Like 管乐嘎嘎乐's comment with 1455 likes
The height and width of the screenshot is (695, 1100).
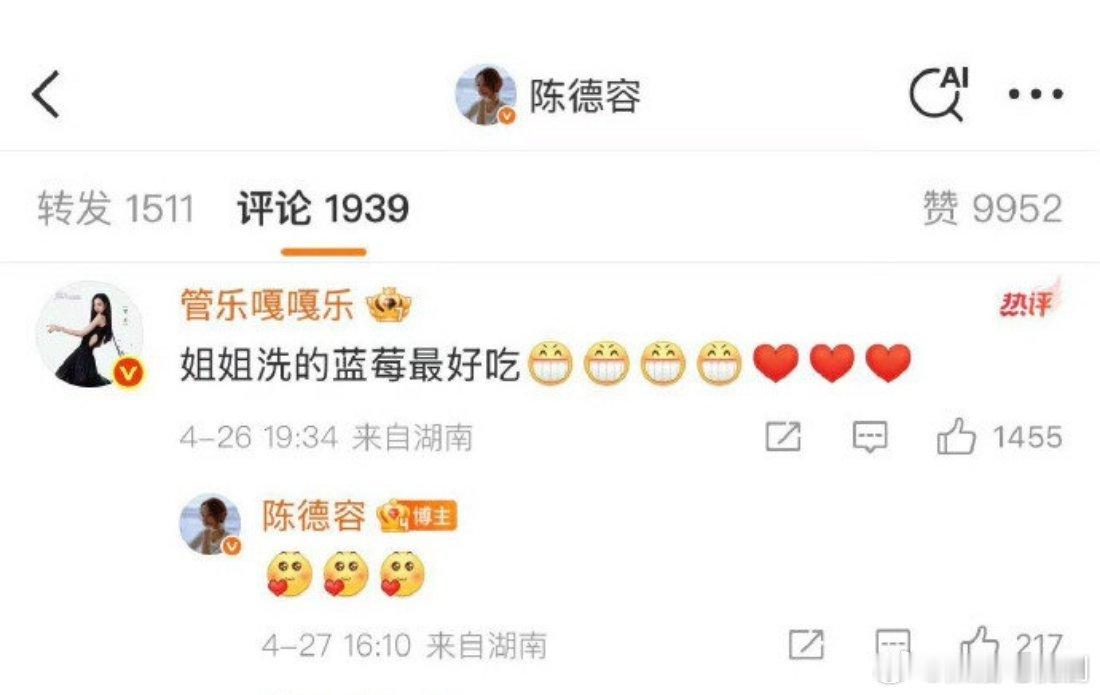(x=999, y=436)
